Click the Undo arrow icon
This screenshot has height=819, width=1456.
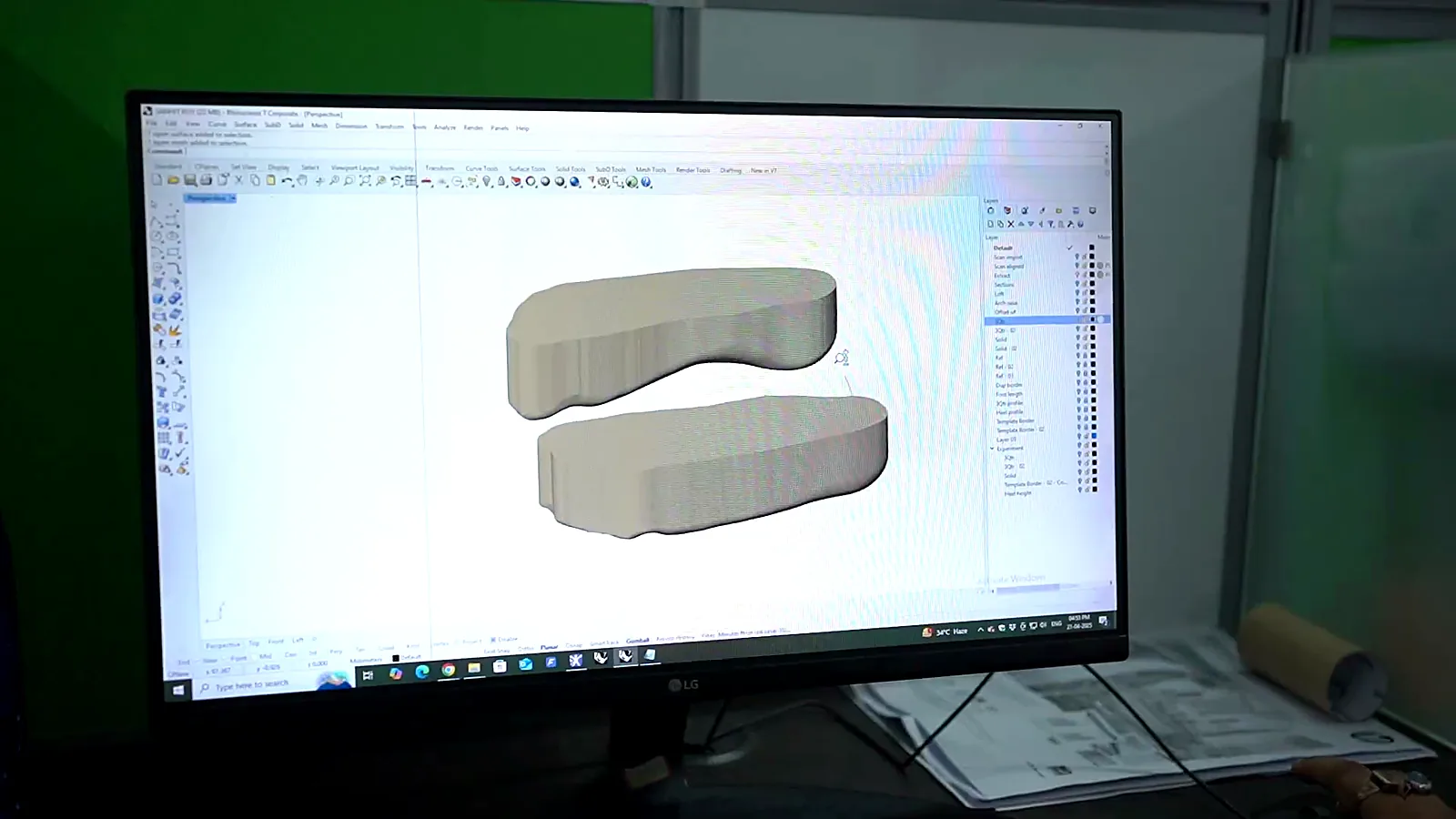pyautogui.click(x=286, y=181)
